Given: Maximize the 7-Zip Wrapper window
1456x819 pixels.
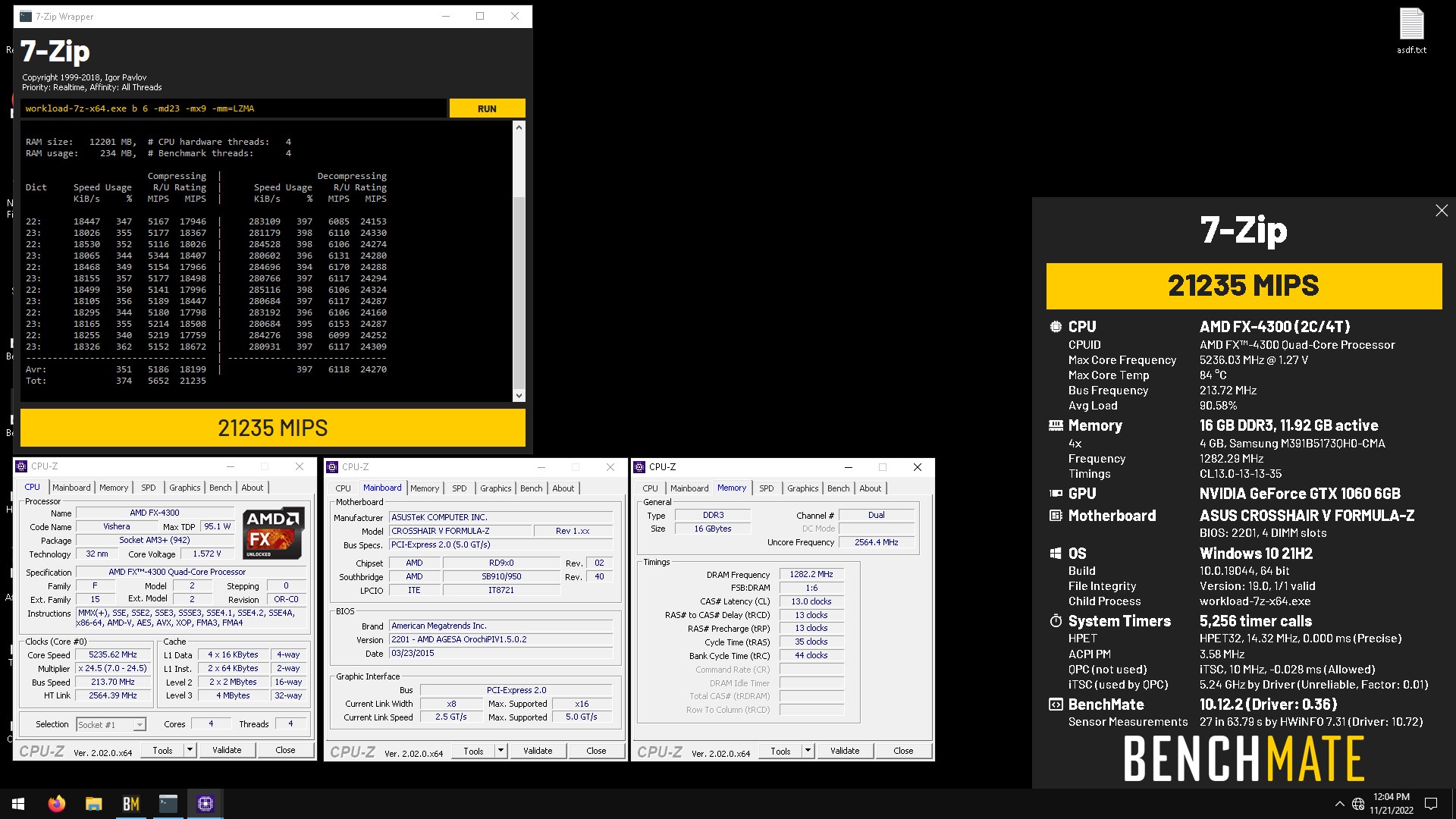Looking at the screenshot, I should coord(480,16).
